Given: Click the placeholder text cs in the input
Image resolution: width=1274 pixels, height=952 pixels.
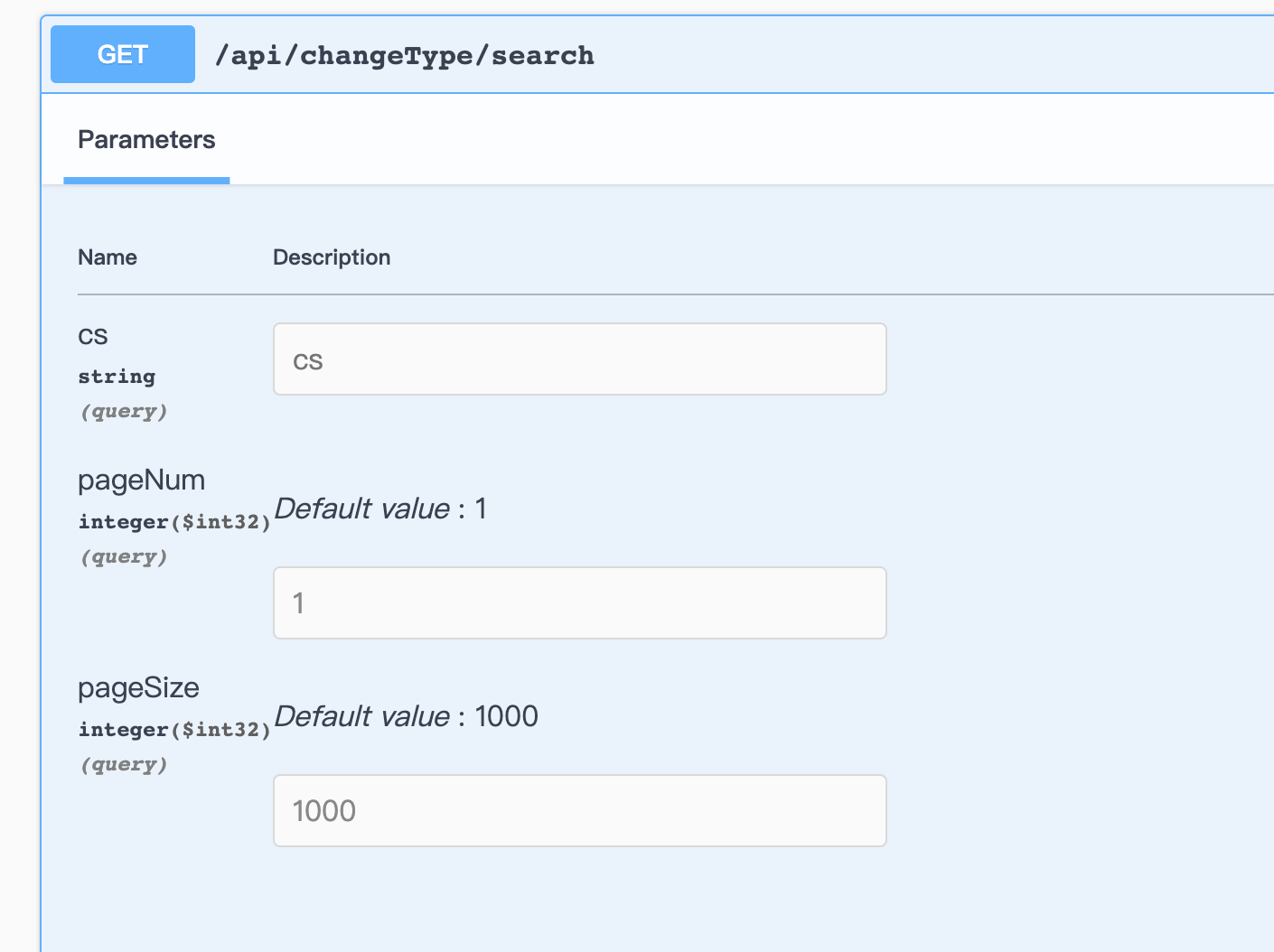Looking at the screenshot, I should coord(309,359).
